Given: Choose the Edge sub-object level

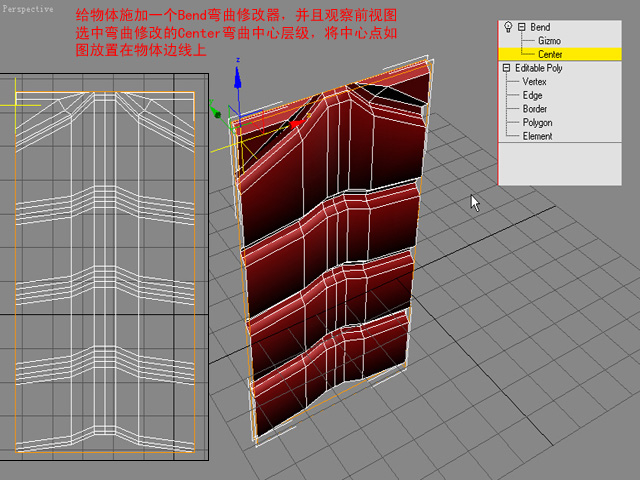Looking at the screenshot, I should tap(532, 96).
